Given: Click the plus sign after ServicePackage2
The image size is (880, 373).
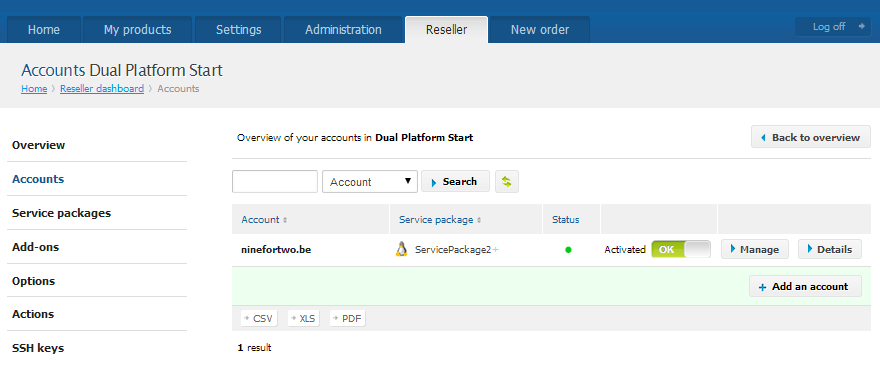Looking at the screenshot, I should click(x=496, y=250).
